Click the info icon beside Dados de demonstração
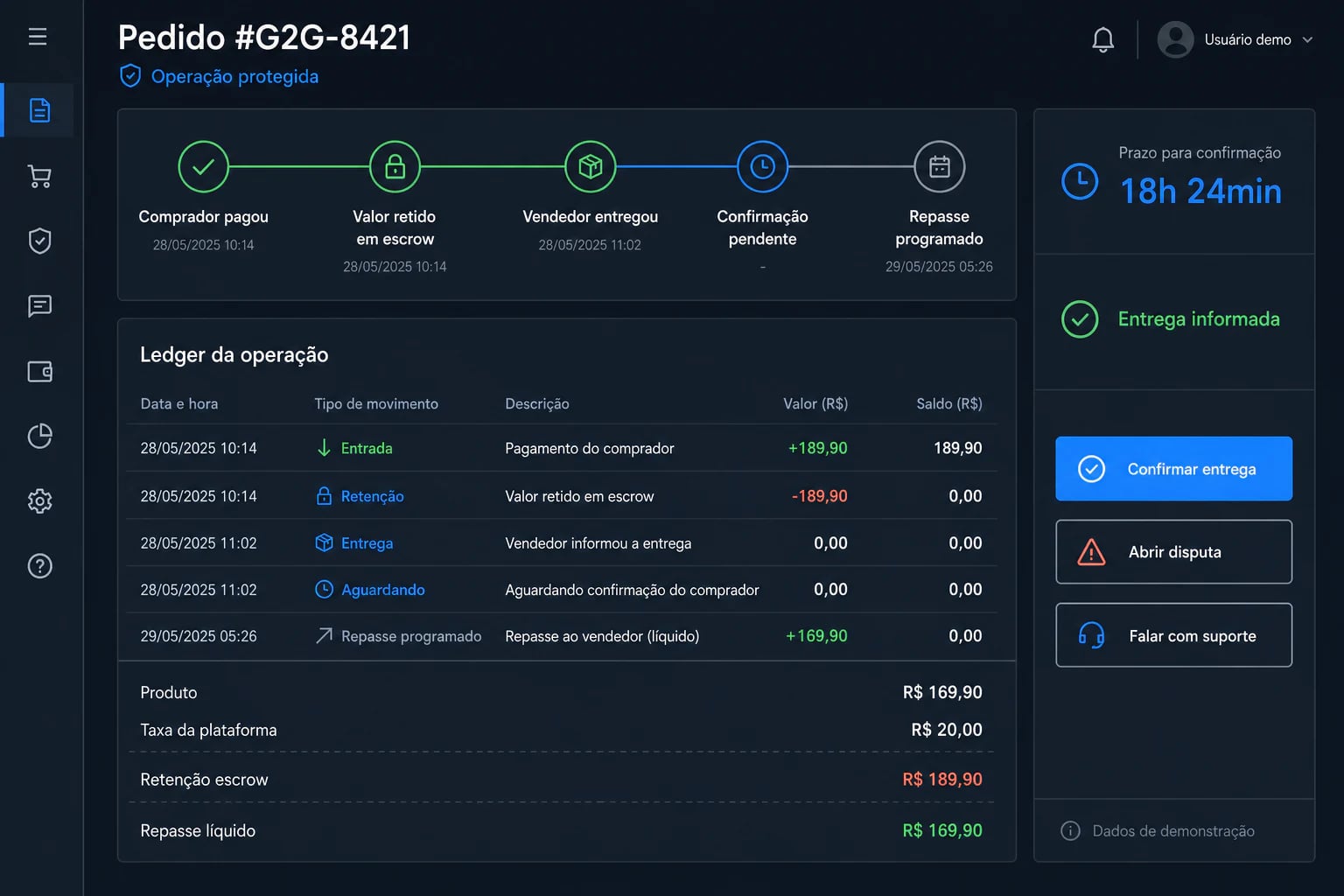1344x896 pixels. click(1070, 830)
